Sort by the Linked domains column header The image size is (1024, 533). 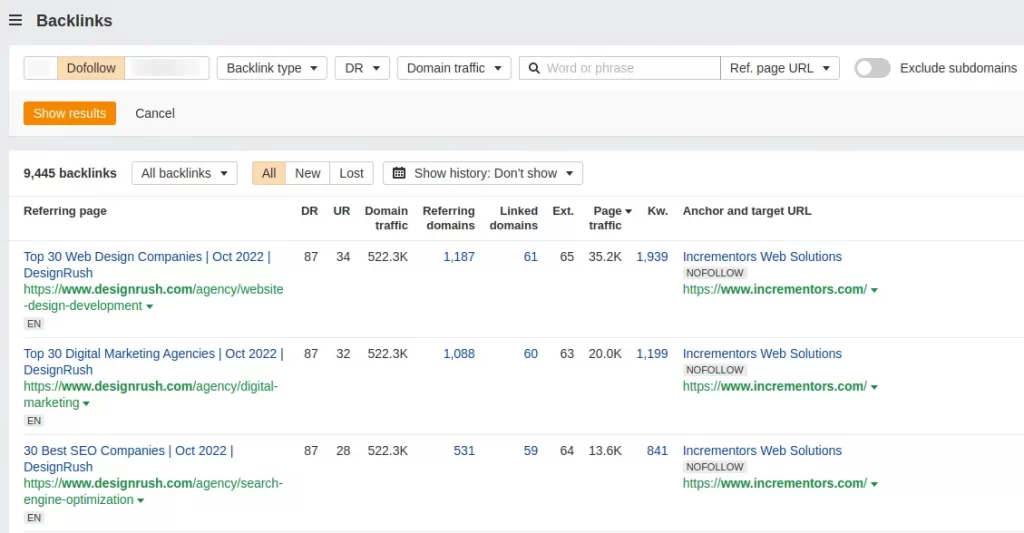[x=514, y=218]
